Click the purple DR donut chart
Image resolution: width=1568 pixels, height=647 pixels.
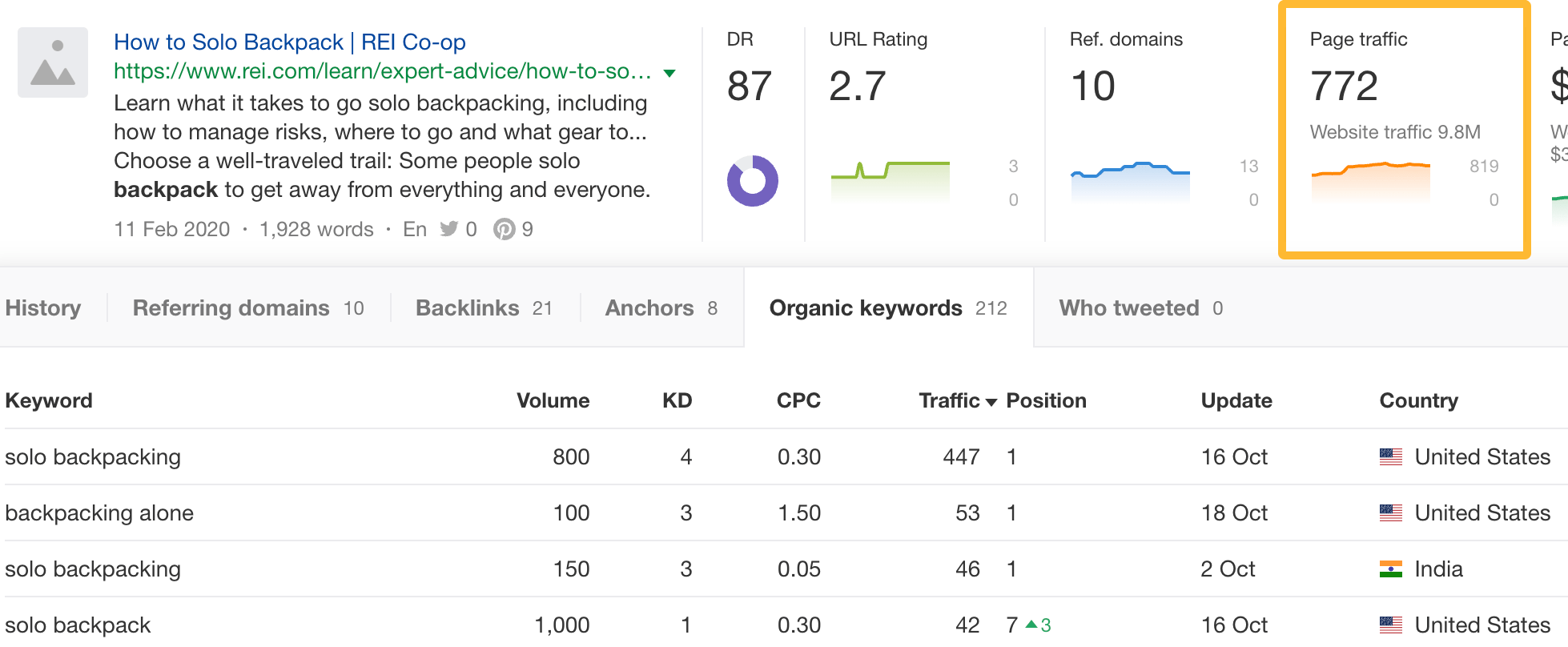751,181
